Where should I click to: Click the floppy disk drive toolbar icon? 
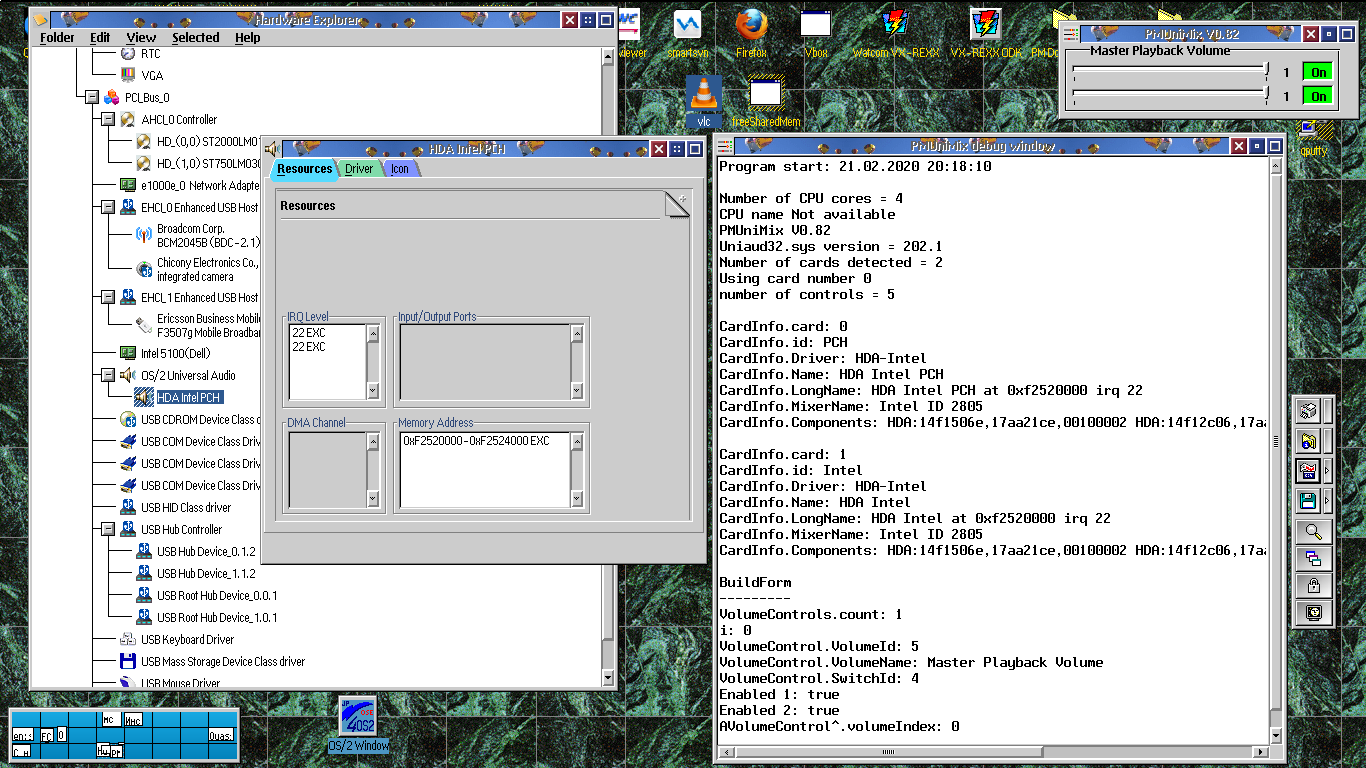coord(1308,500)
